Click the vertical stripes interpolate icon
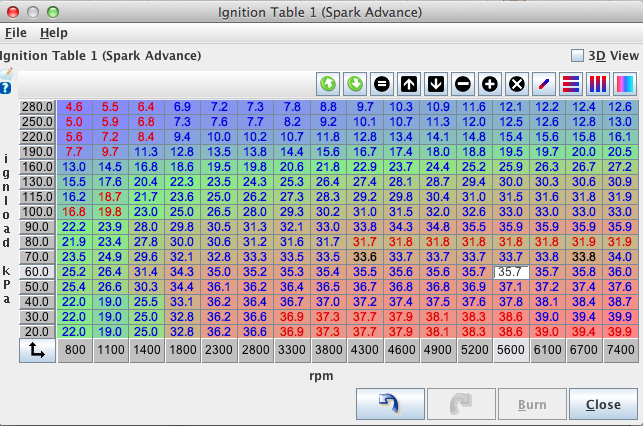Image resolution: width=643 pixels, height=426 pixels. pos(597,84)
